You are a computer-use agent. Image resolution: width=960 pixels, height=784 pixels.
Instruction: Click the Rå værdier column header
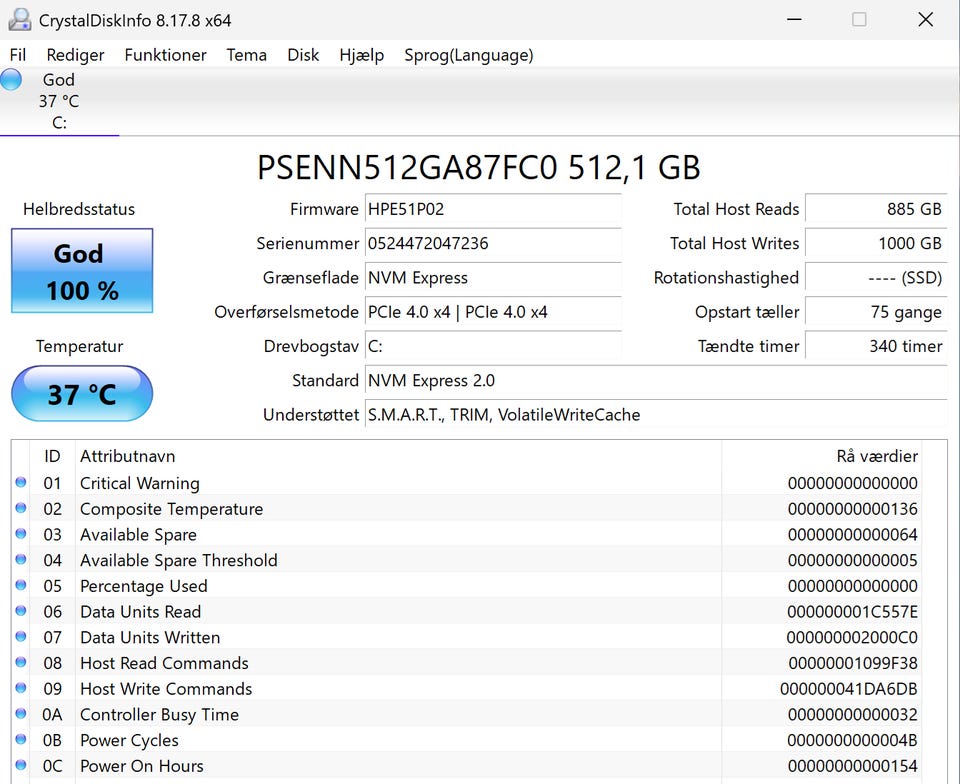(x=876, y=456)
